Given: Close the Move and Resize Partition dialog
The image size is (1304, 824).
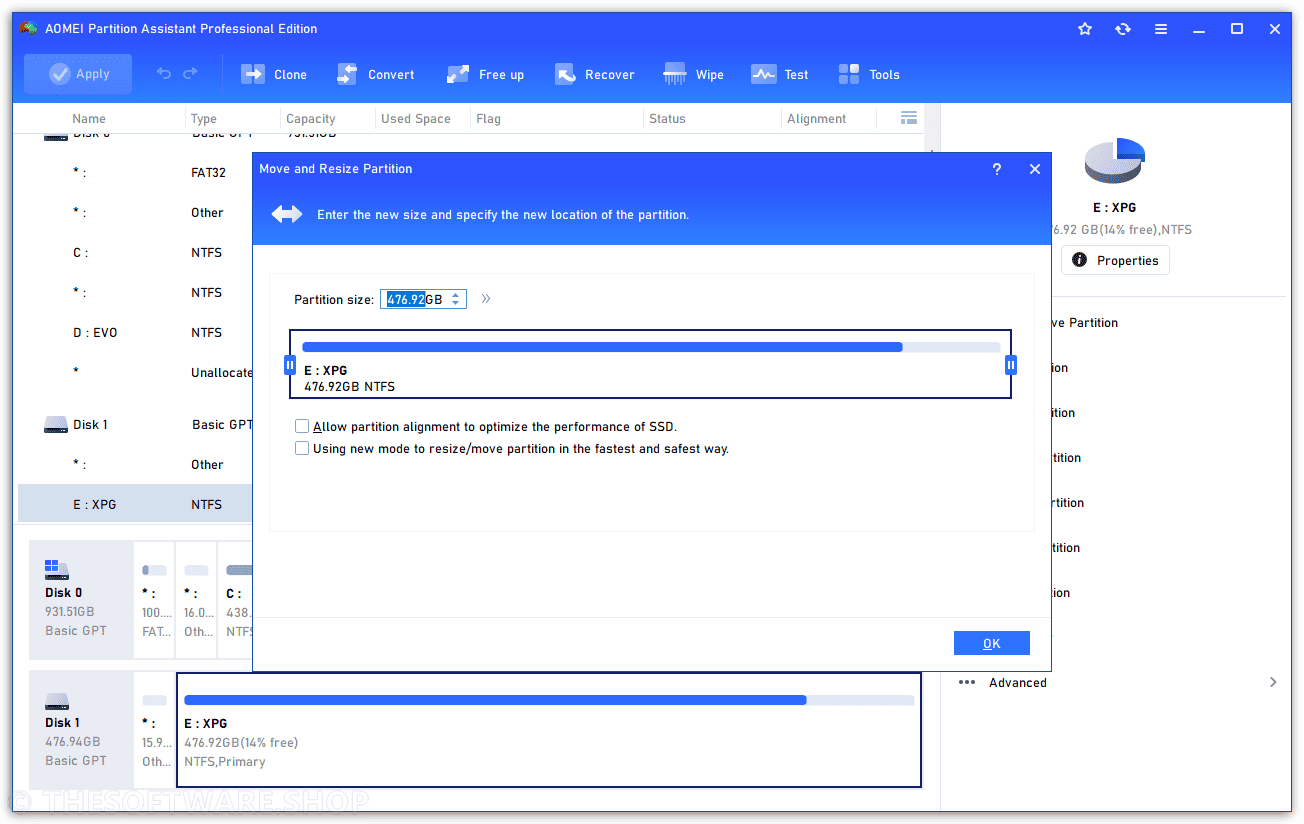Looking at the screenshot, I should pos(1035,169).
